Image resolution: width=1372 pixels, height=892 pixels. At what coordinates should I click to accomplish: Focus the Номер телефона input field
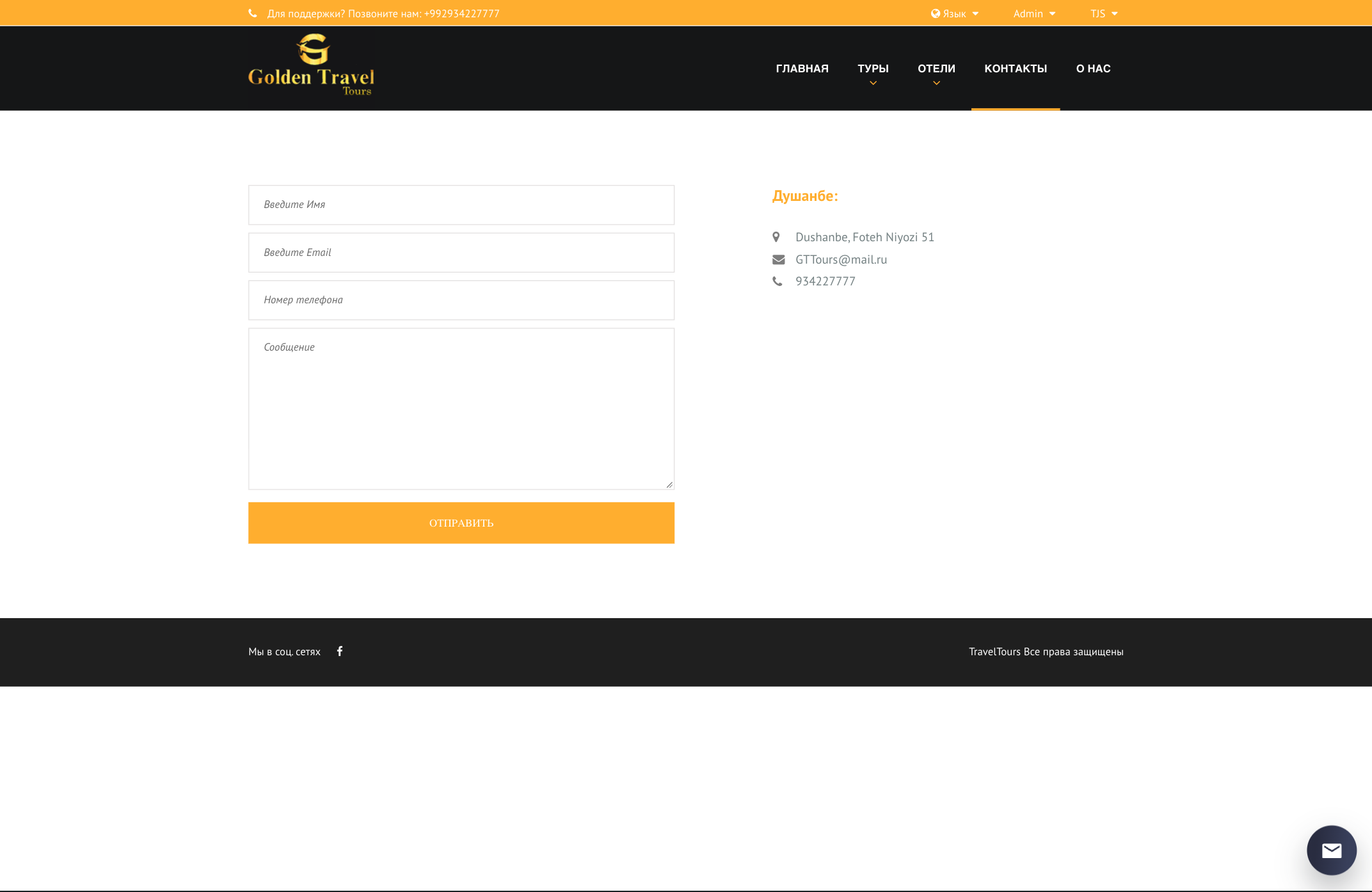461,300
